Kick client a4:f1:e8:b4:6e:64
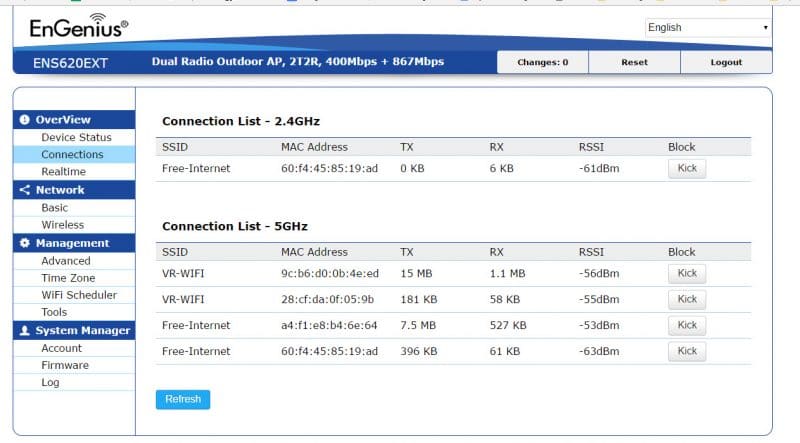The height and width of the screenshot is (443, 800). coord(686,325)
